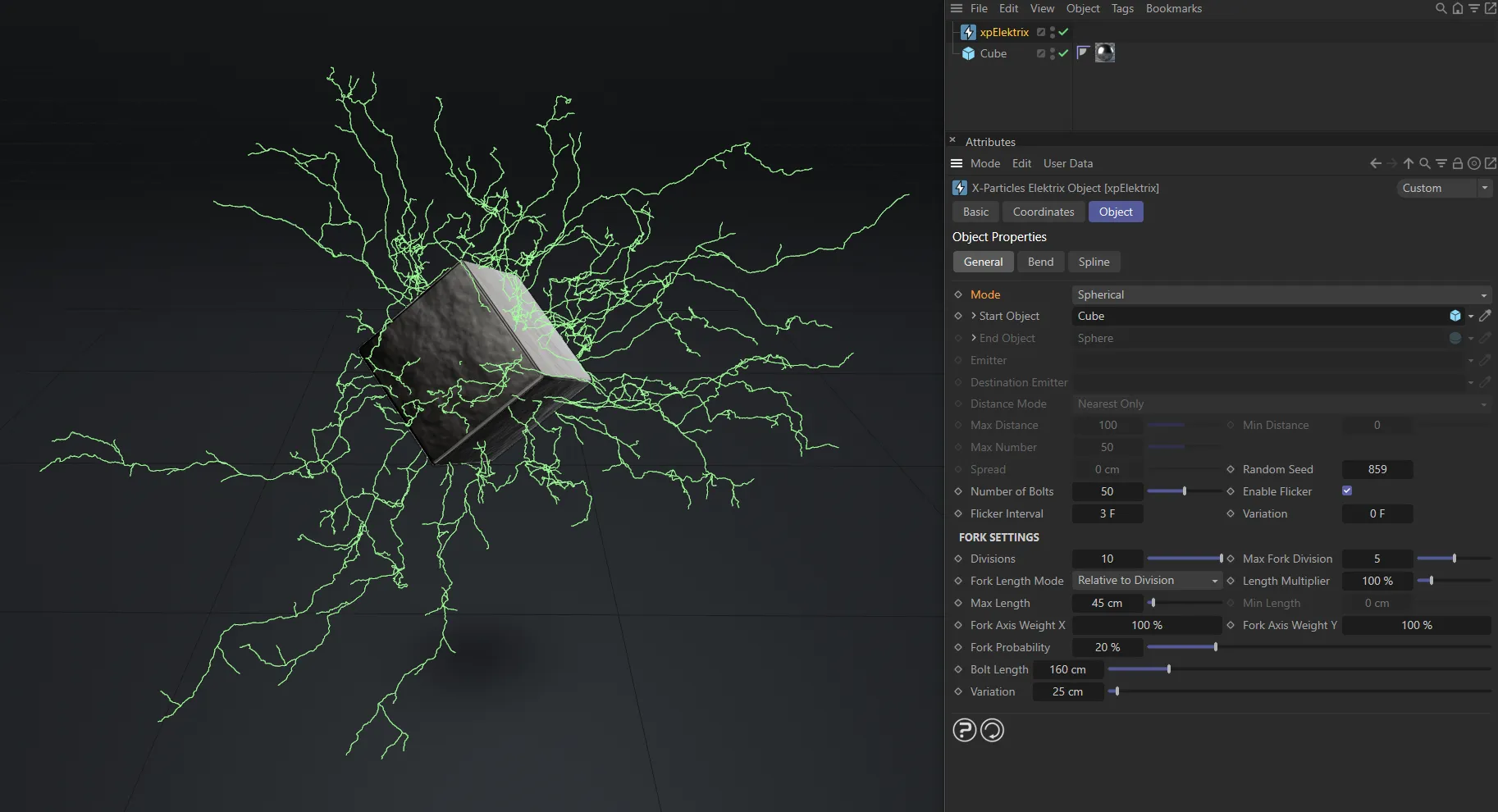Image resolution: width=1498 pixels, height=812 pixels.
Task: Go back with the Attributes left arrow
Action: [x=1376, y=163]
